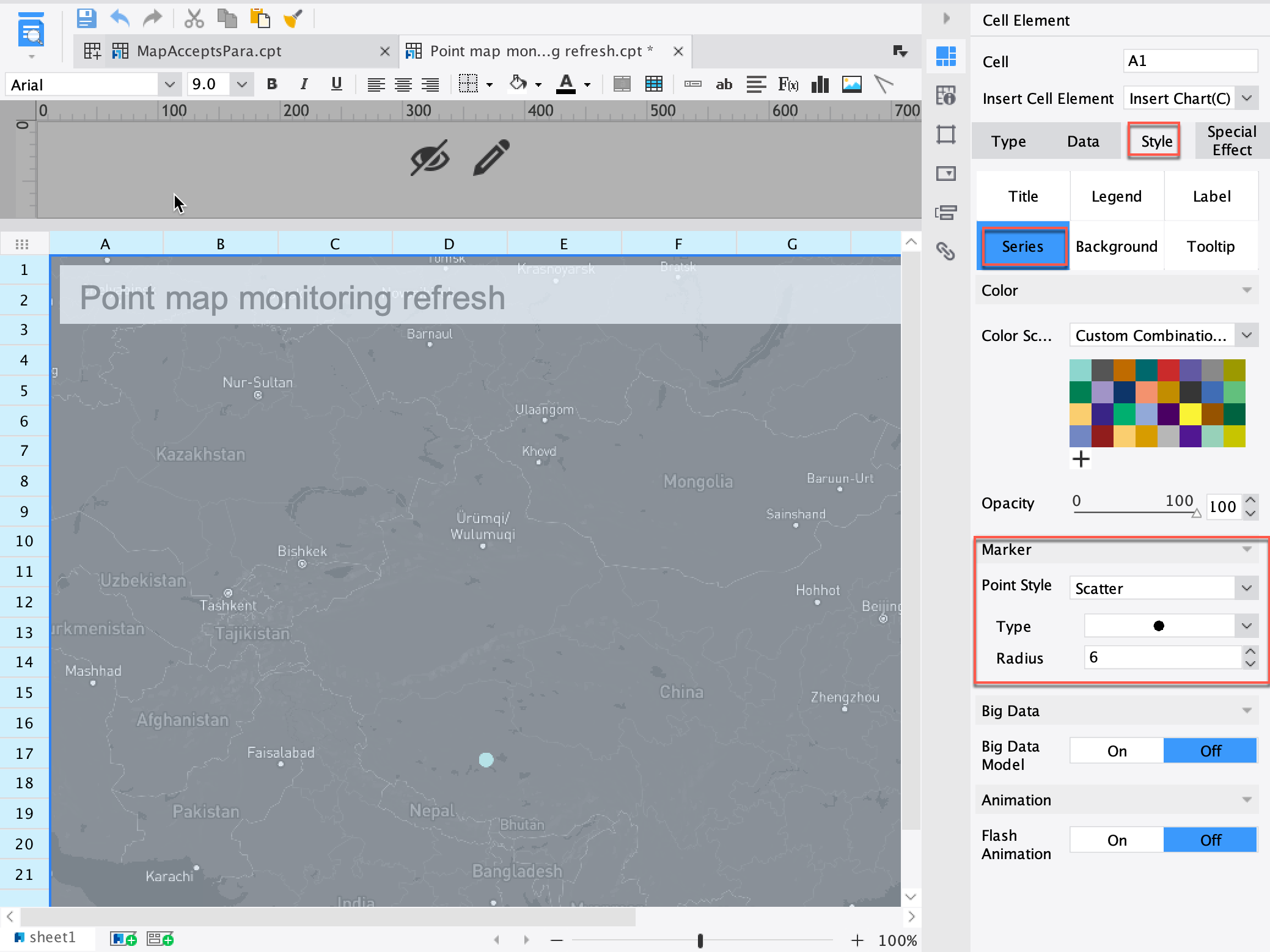This screenshot has width=1270, height=952.
Task: Switch to MapAcceptsPara.cpt tab
Action: [x=208, y=51]
